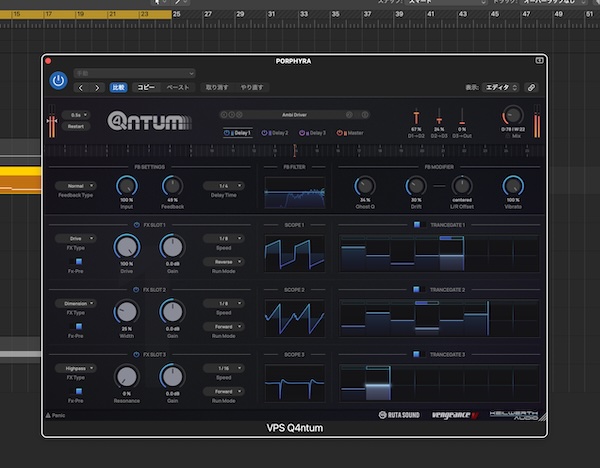Switch to the Delay 1 tab
This screenshot has width=600, height=468.
(x=238, y=133)
